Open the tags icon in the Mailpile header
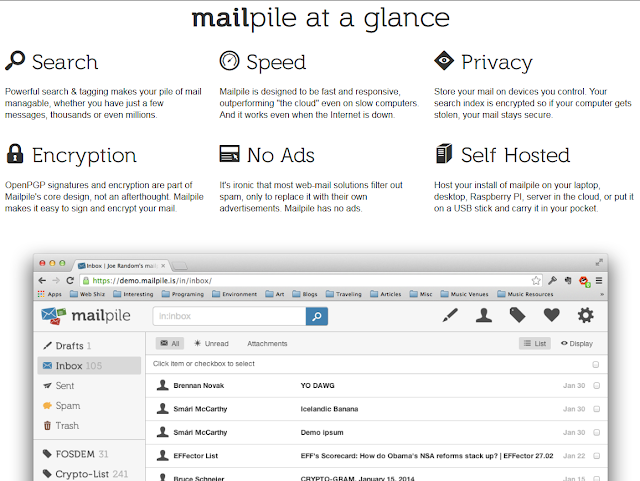 [x=518, y=315]
